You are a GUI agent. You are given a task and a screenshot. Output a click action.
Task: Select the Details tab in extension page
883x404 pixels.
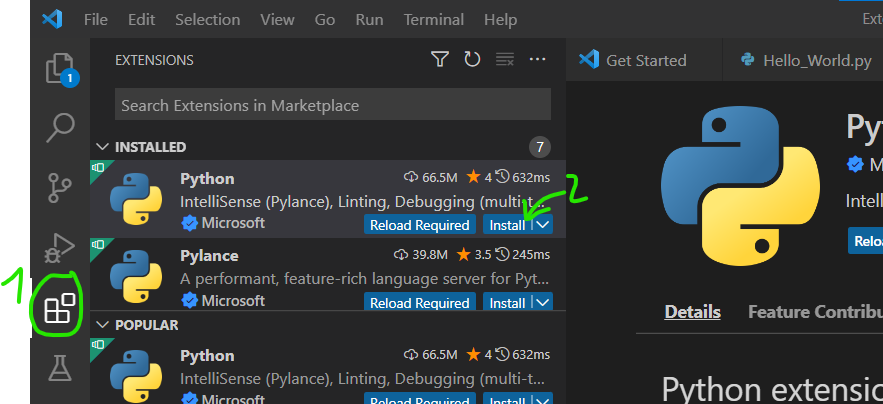pyautogui.click(x=692, y=312)
